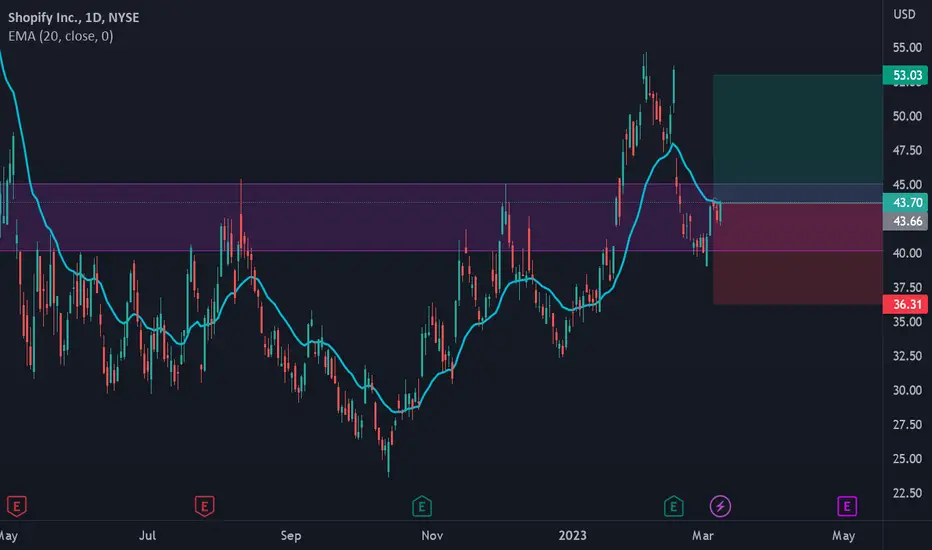Viewport: 932px width, 550px height.
Task: Click the 55.00 price axis label
Action: click(x=907, y=48)
